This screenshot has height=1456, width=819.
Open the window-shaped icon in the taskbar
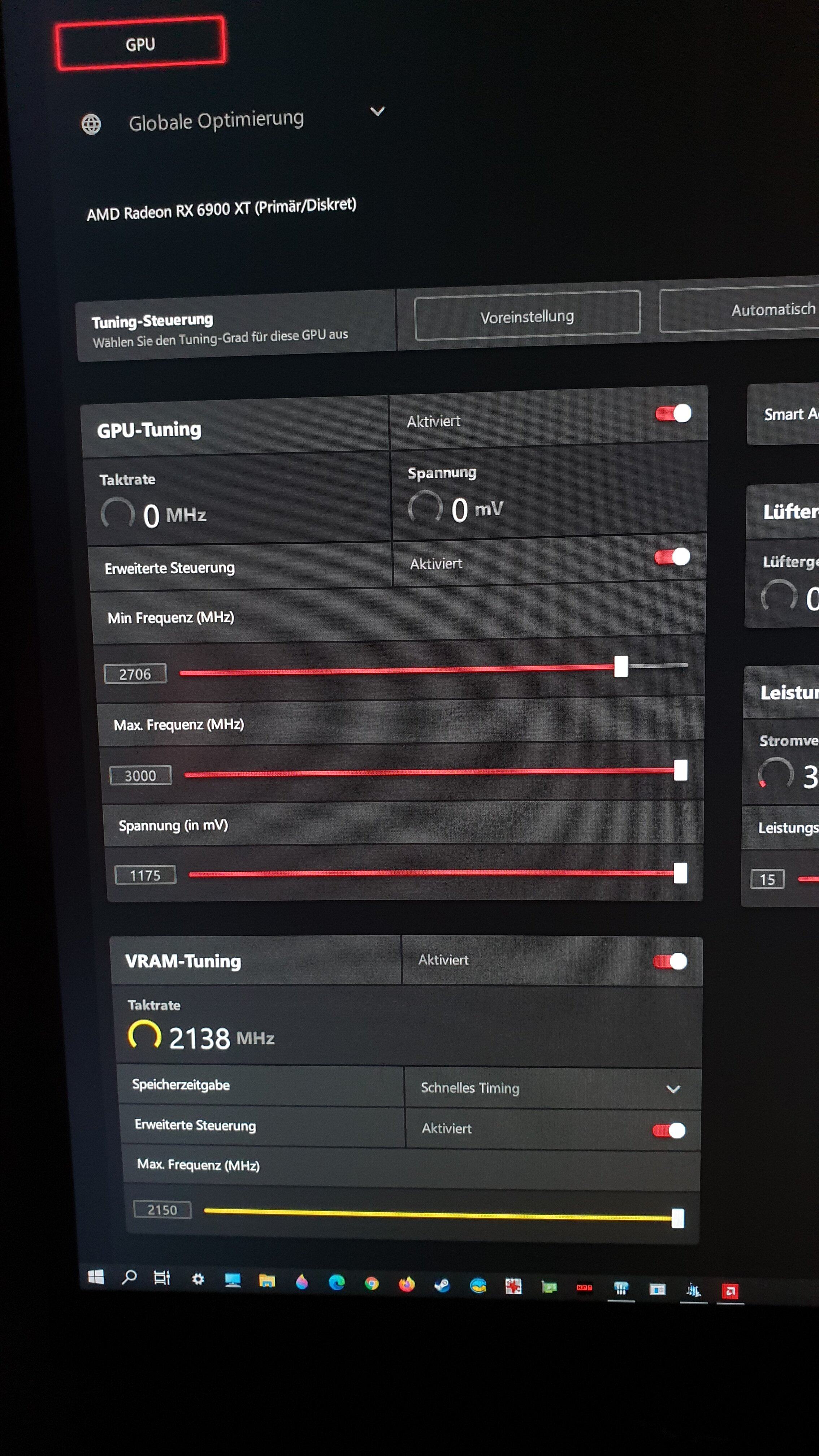pos(657,1289)
